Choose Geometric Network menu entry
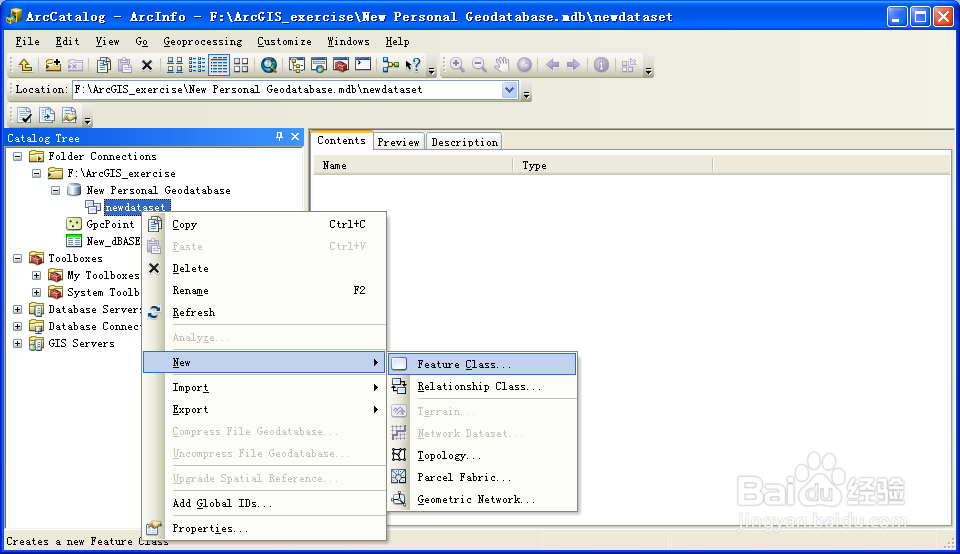This screenshot has width=960, height=554. pyautogui.click(x=482, y=500)
